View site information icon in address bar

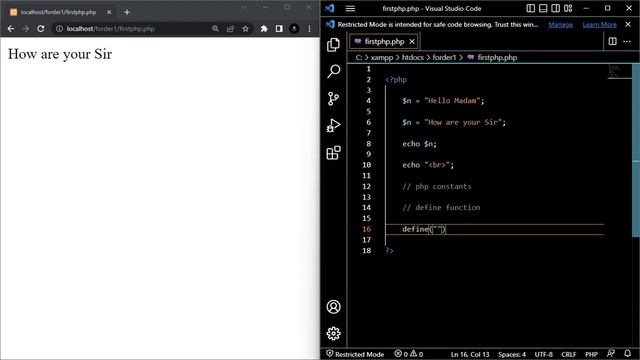[59, 29]
